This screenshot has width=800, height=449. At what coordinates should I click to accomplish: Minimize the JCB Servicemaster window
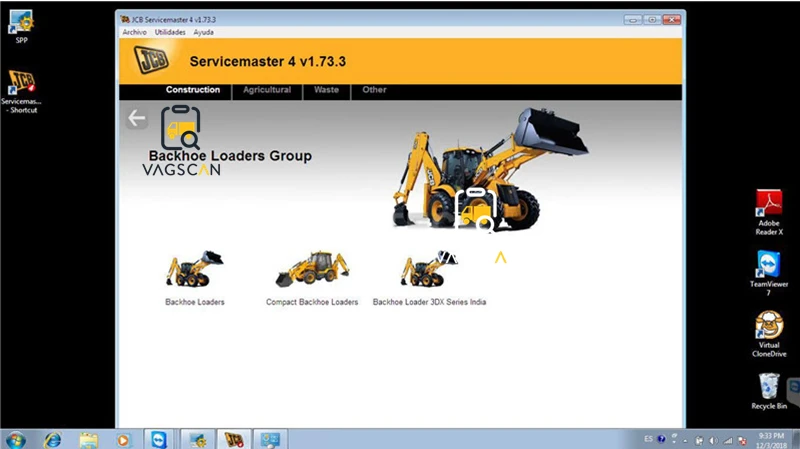tap(633, 19)
